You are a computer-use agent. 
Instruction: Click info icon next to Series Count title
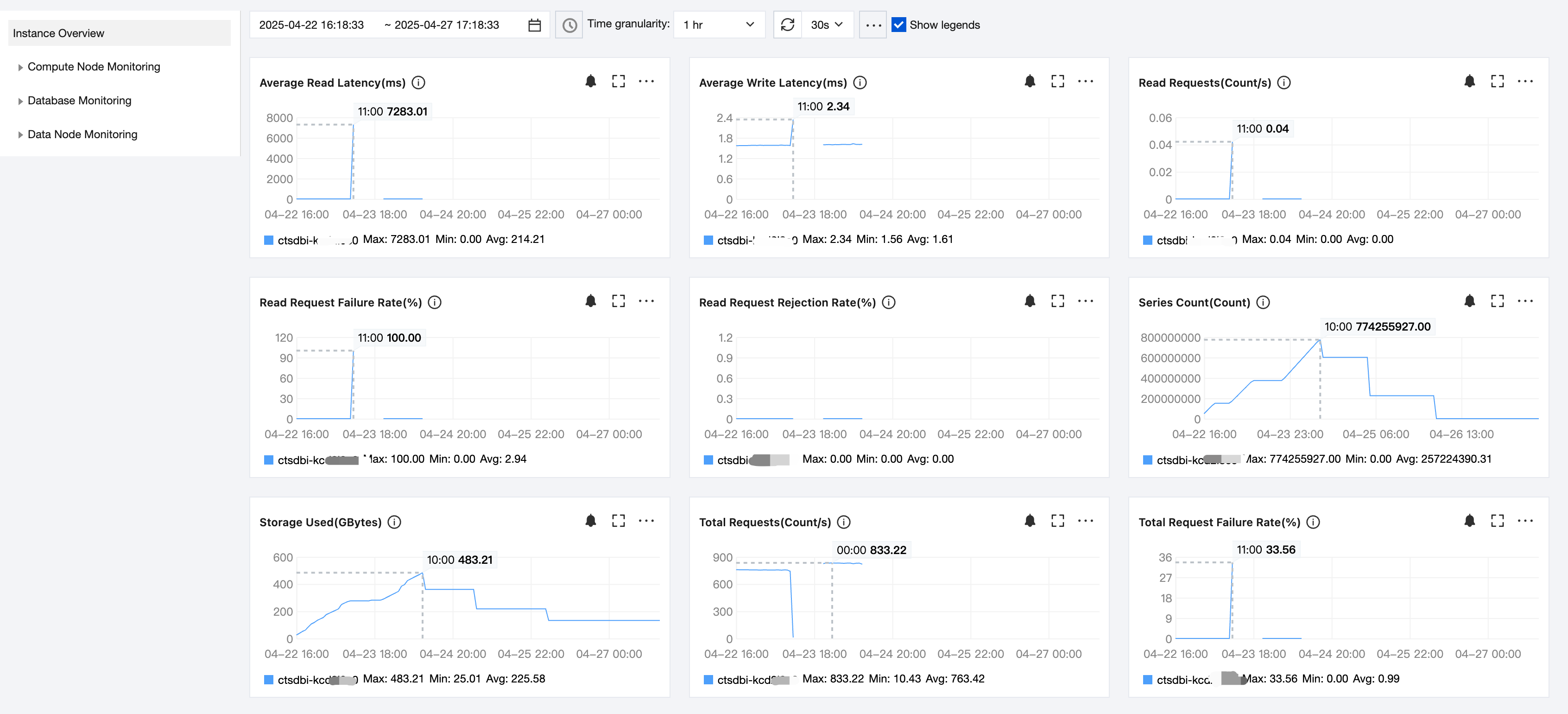(x=1263, y=302)
